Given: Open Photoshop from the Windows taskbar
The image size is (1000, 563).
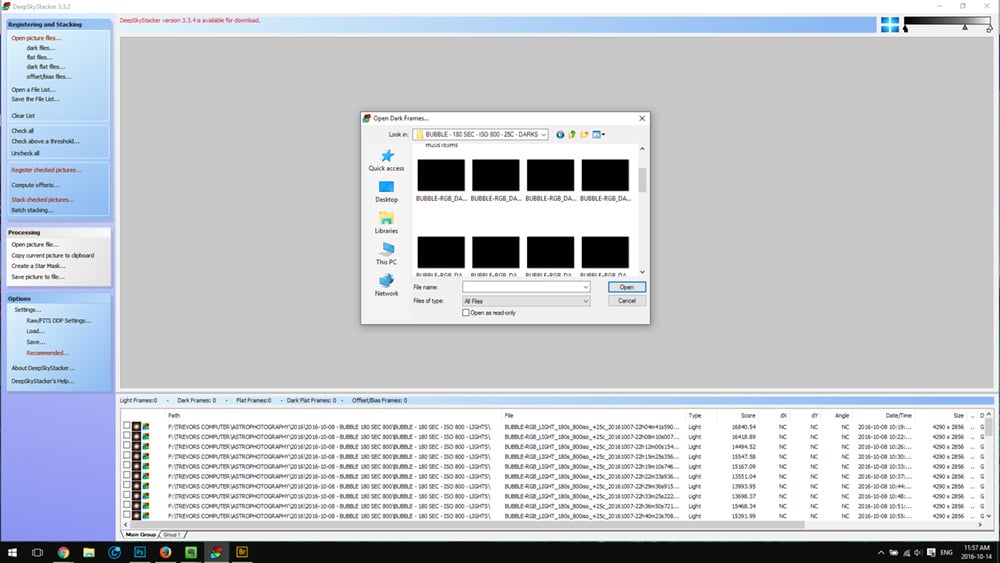Looking at the screenshot, I should pyautogui.click(x=140, y=551).
